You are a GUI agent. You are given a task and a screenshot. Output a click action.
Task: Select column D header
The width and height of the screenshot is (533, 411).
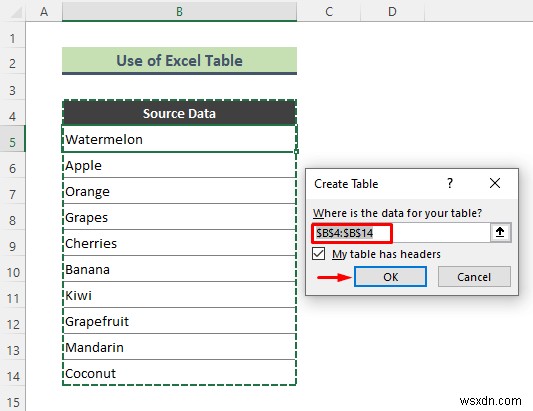point(392,12)
